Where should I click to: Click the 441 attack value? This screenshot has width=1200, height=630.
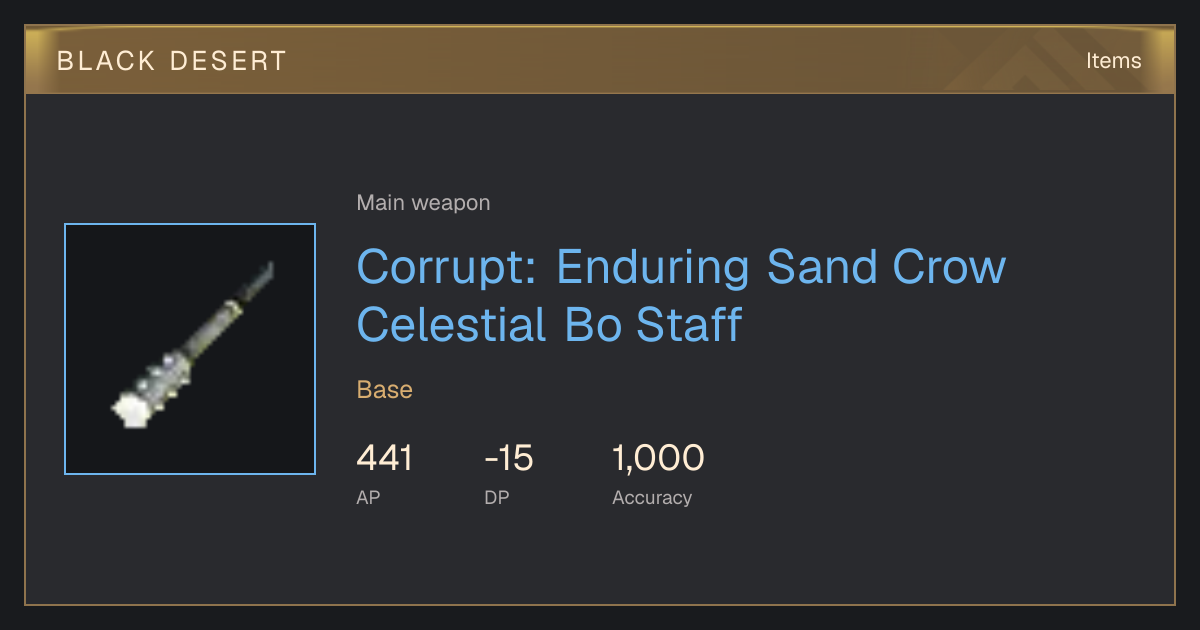tap(384, 458)
